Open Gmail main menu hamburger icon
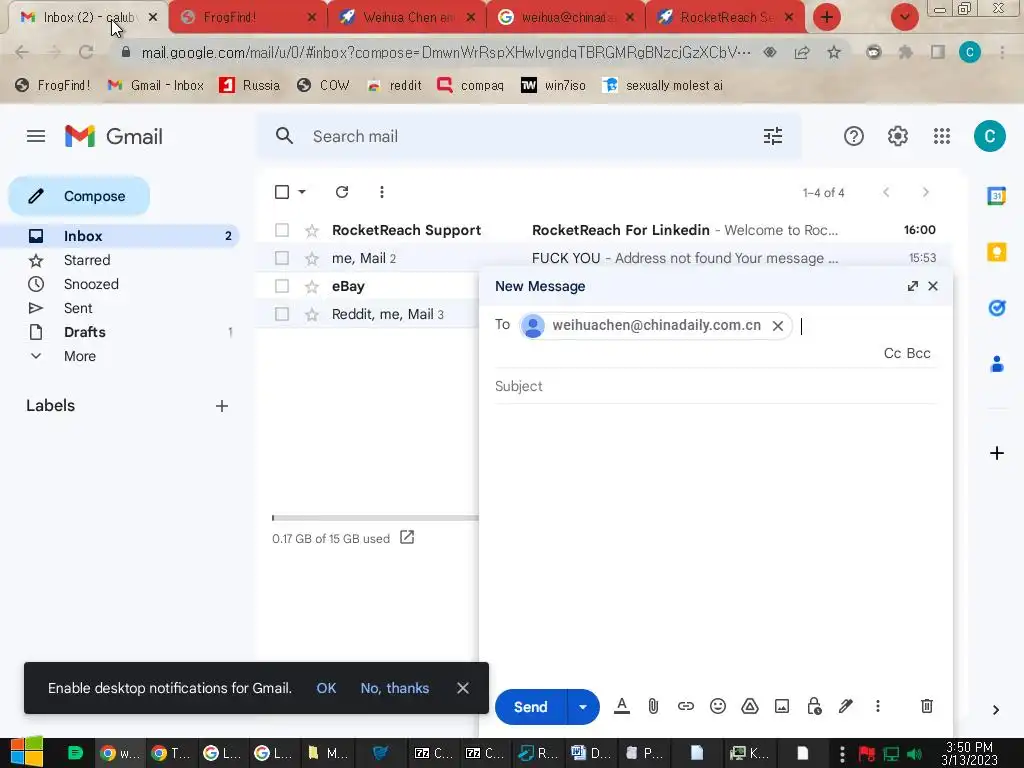Viewport: 1024px width, 768px height. tap(36, 136)
